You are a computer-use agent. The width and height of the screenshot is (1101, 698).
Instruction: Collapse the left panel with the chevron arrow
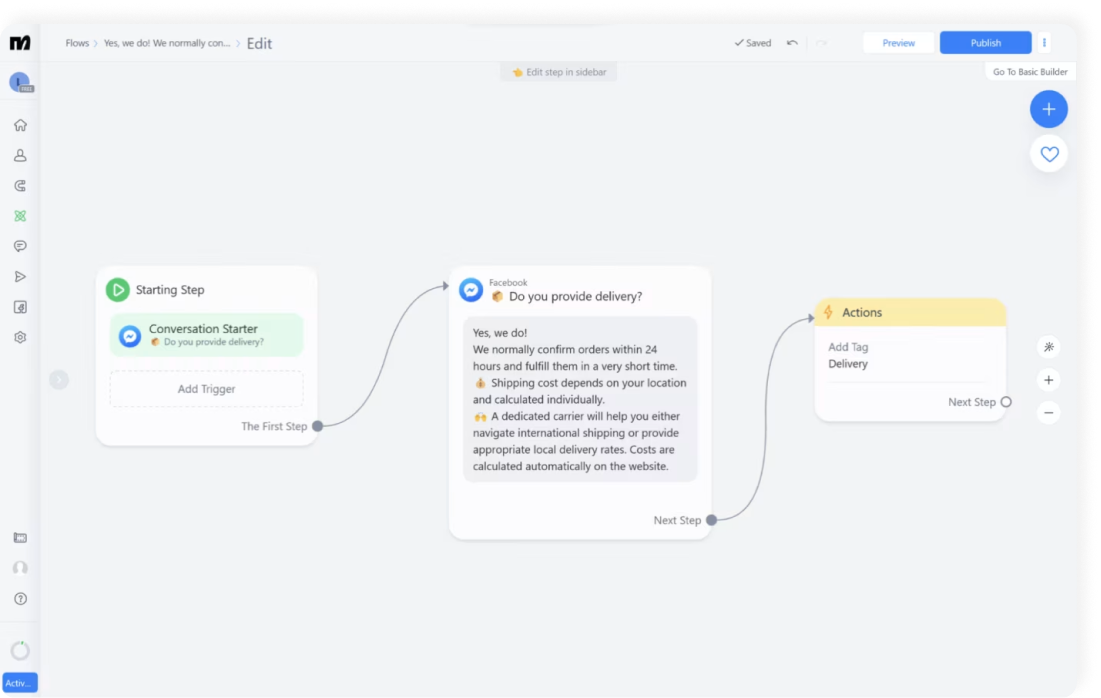[58, 380]
